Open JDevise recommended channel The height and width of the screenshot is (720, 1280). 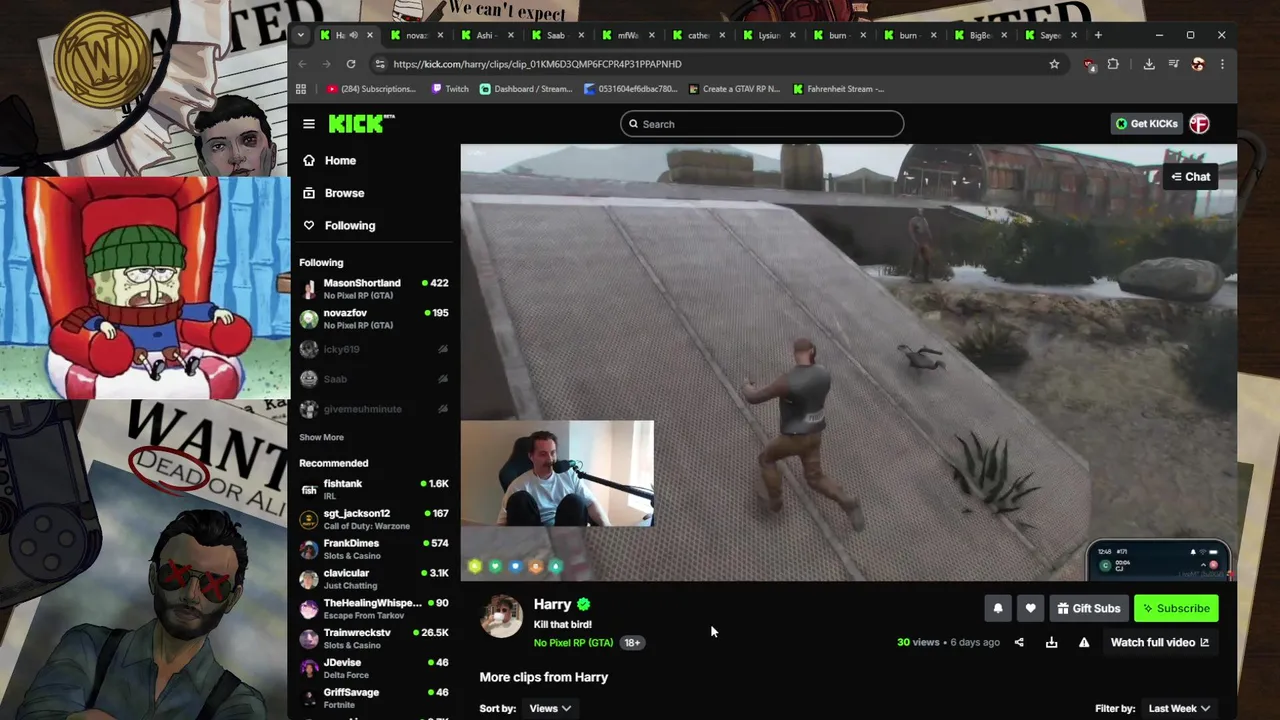tap(373, 668)
